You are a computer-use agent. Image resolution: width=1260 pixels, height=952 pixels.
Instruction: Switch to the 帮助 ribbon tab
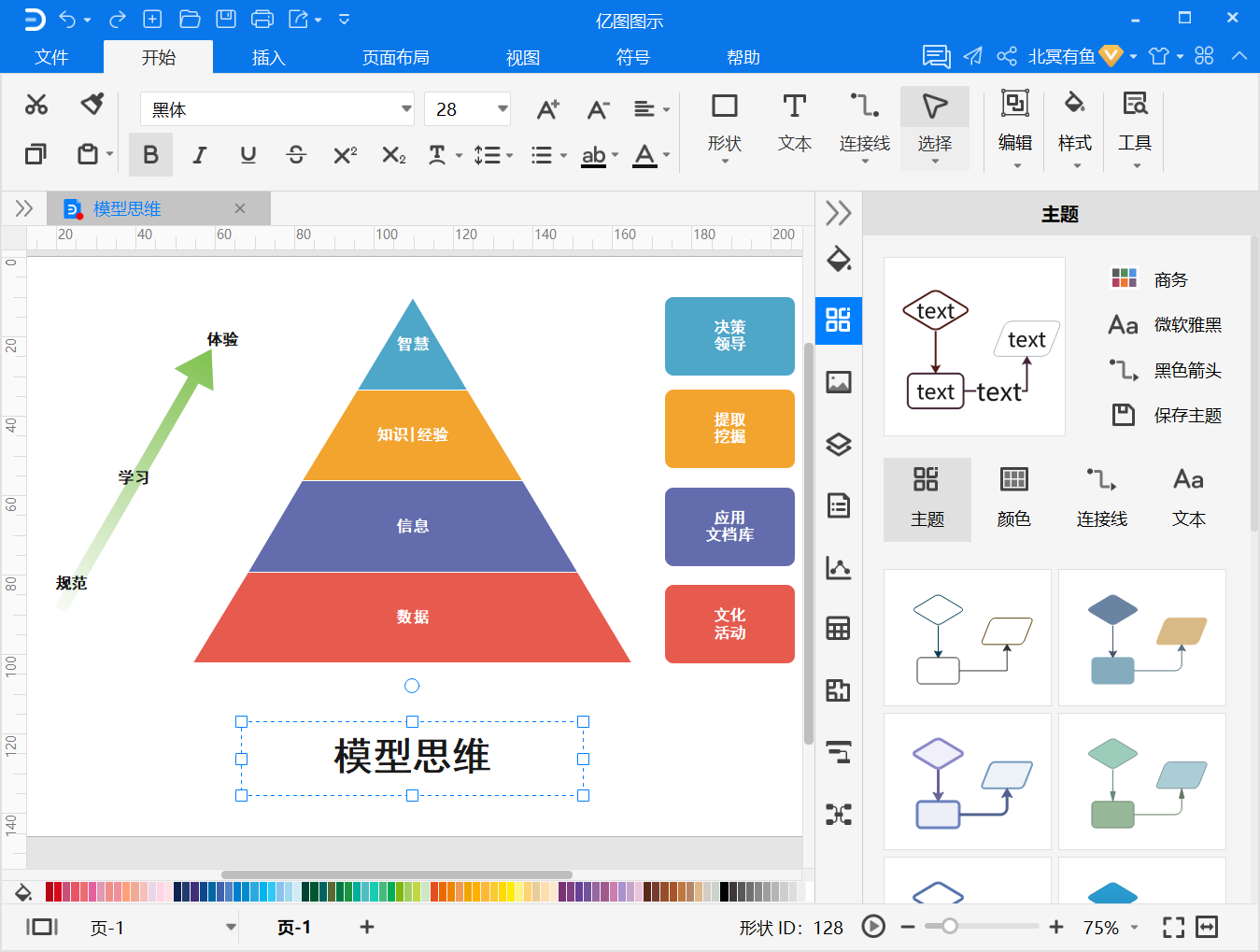point(743,57)
